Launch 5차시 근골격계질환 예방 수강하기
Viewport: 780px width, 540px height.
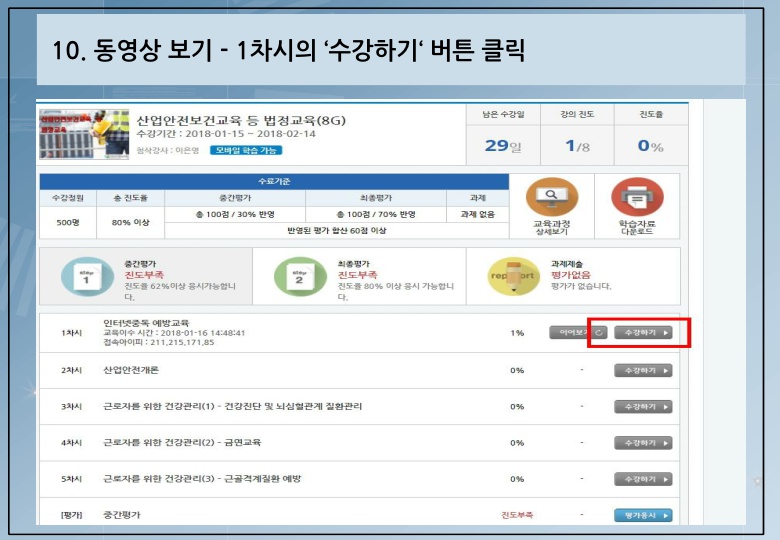tap(642, 479)
